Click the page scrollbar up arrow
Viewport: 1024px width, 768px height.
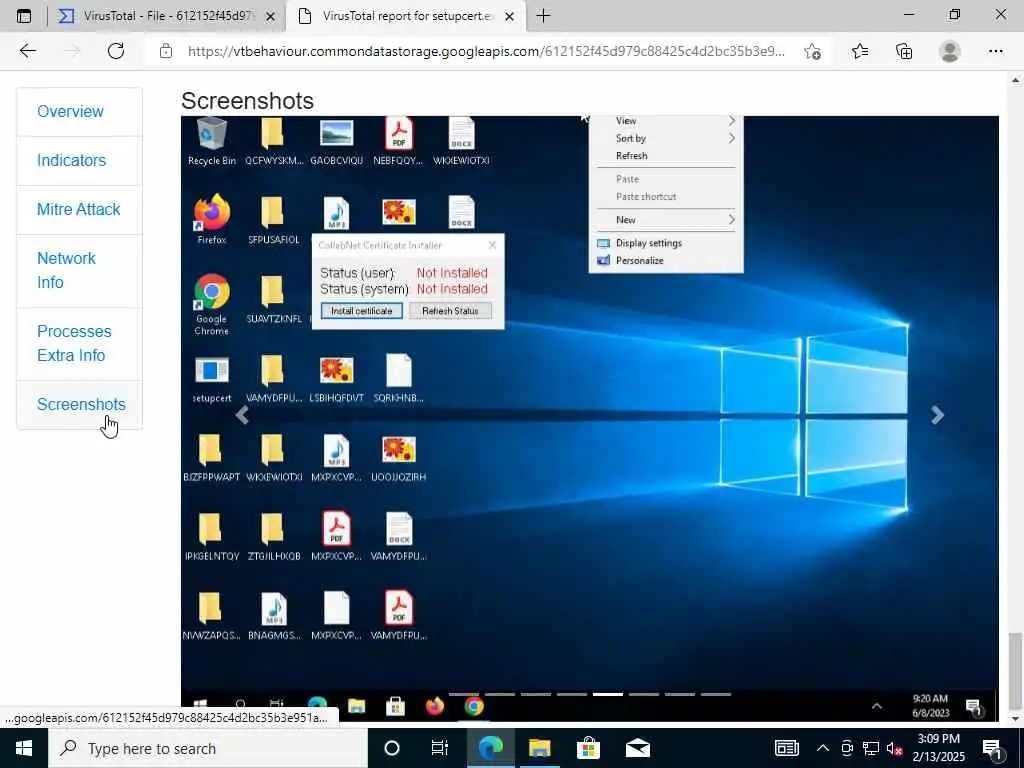coord(1016,80)
